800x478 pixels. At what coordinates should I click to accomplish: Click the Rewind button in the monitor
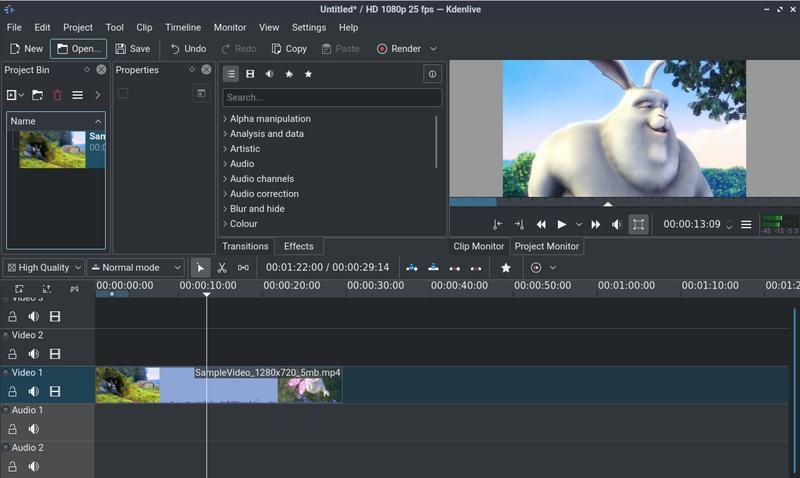(x=541, y=225)
